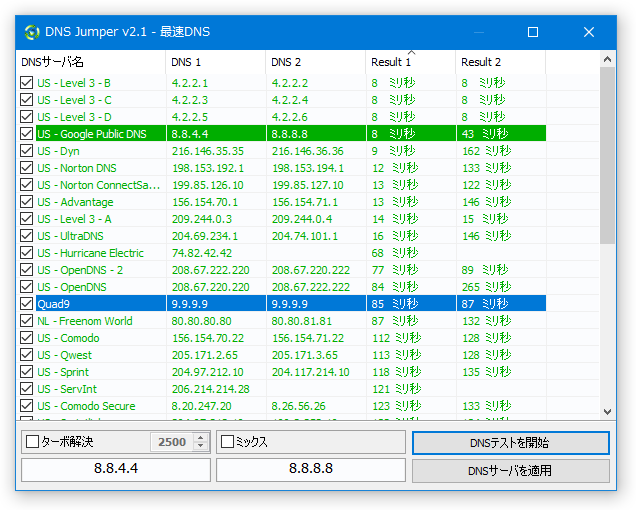Click the 8.8.8.8 secondary DNS field

tap(311, 469)
